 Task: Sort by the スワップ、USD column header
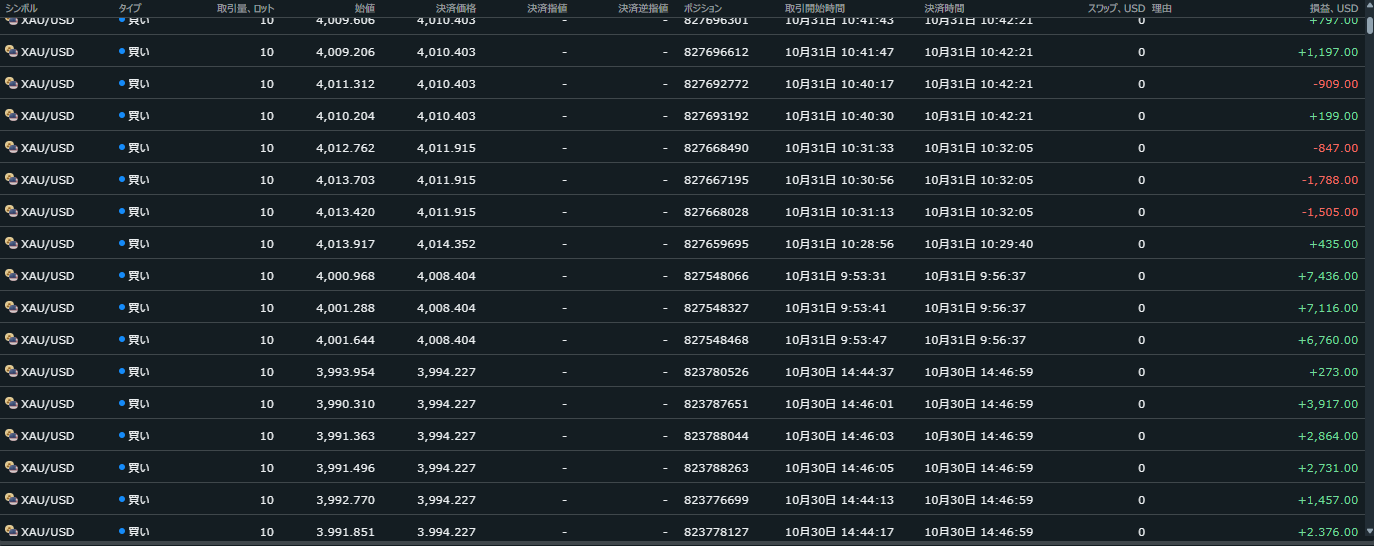click(x=1116, y=8)
